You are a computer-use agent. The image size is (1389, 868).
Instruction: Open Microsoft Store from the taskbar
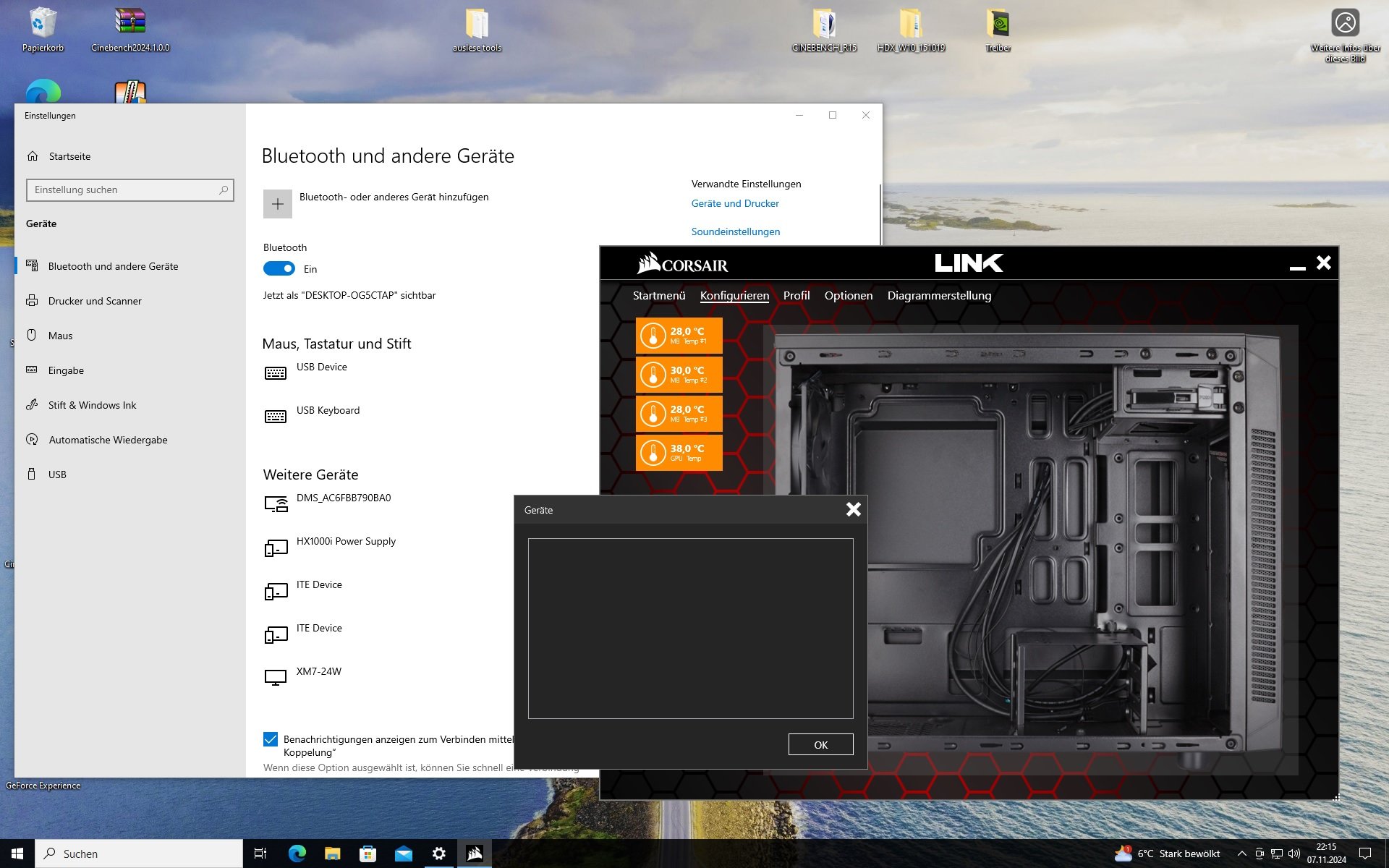coord(368,854)
